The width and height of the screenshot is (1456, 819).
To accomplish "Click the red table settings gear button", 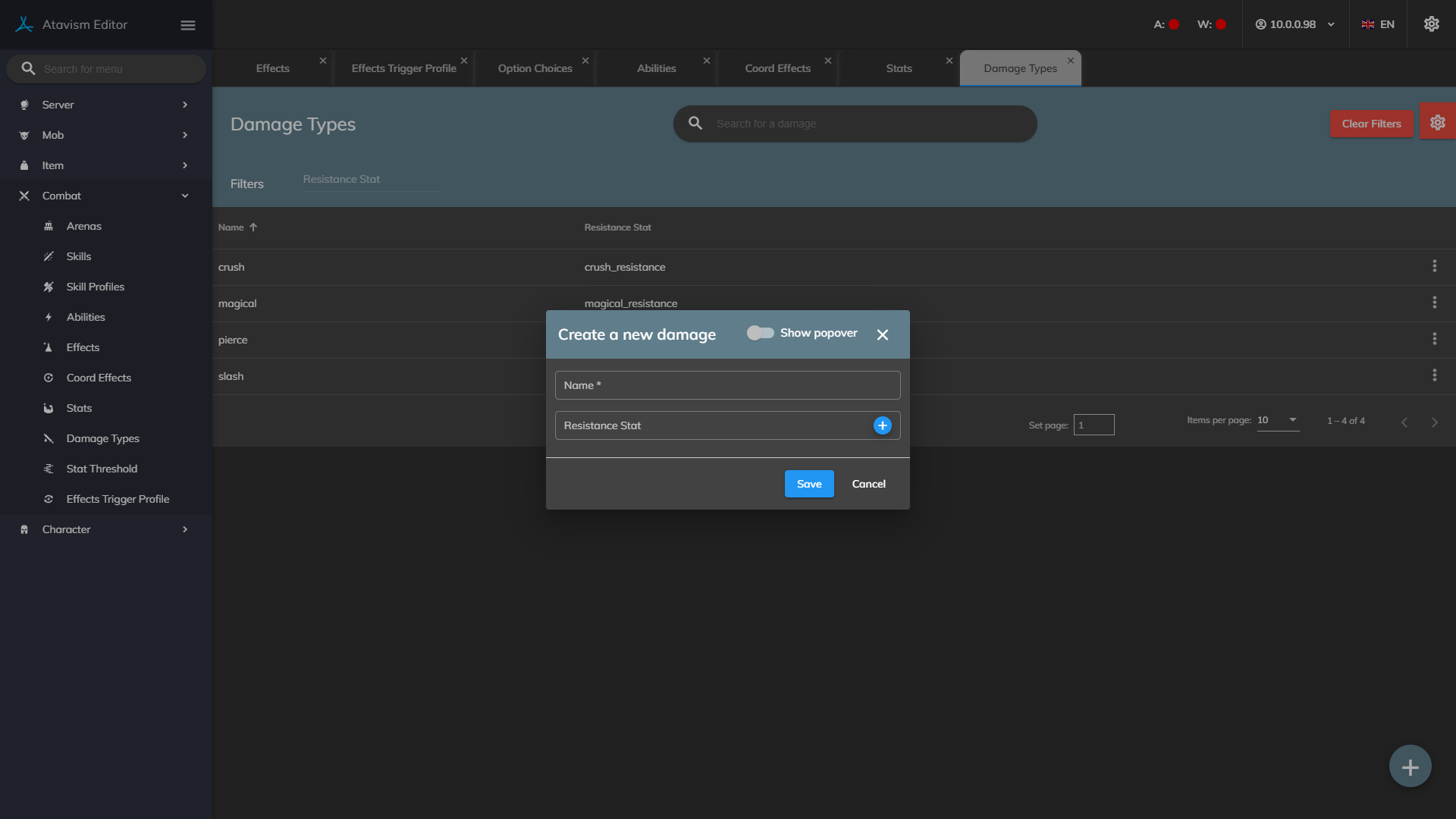I will [1437, 122].
